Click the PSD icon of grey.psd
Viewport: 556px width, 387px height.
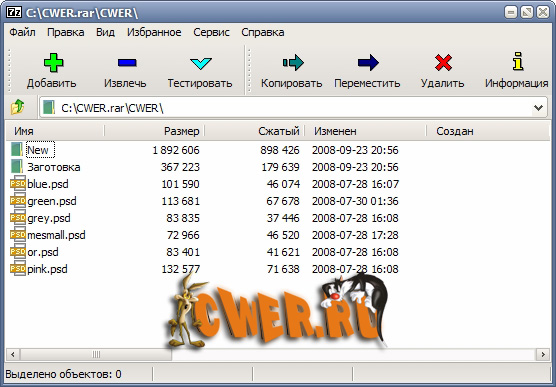(x=18, y=218)
